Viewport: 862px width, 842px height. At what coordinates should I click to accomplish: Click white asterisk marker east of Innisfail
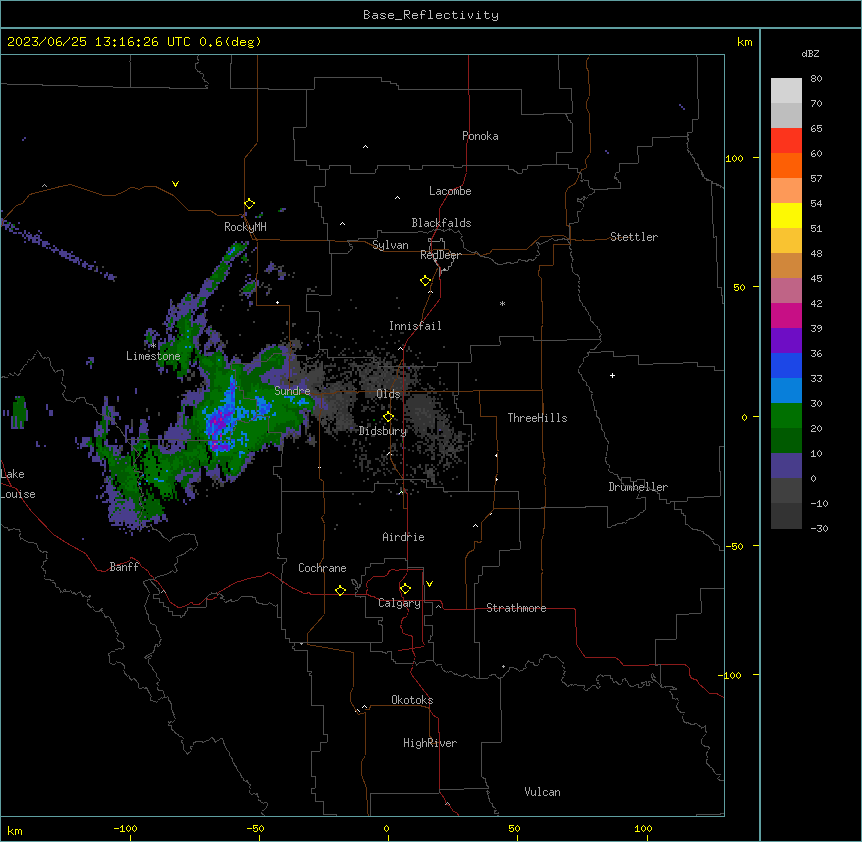coord(502,303)
